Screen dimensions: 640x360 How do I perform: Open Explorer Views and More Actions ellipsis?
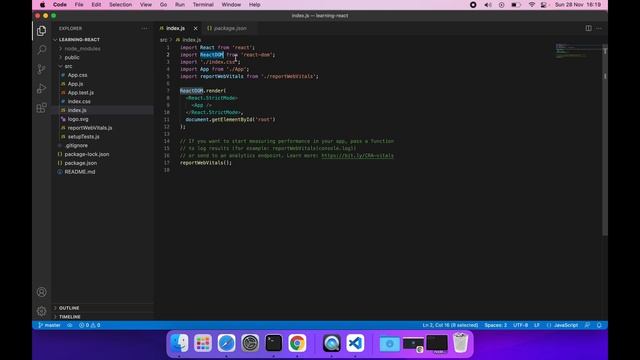point(144,28)
